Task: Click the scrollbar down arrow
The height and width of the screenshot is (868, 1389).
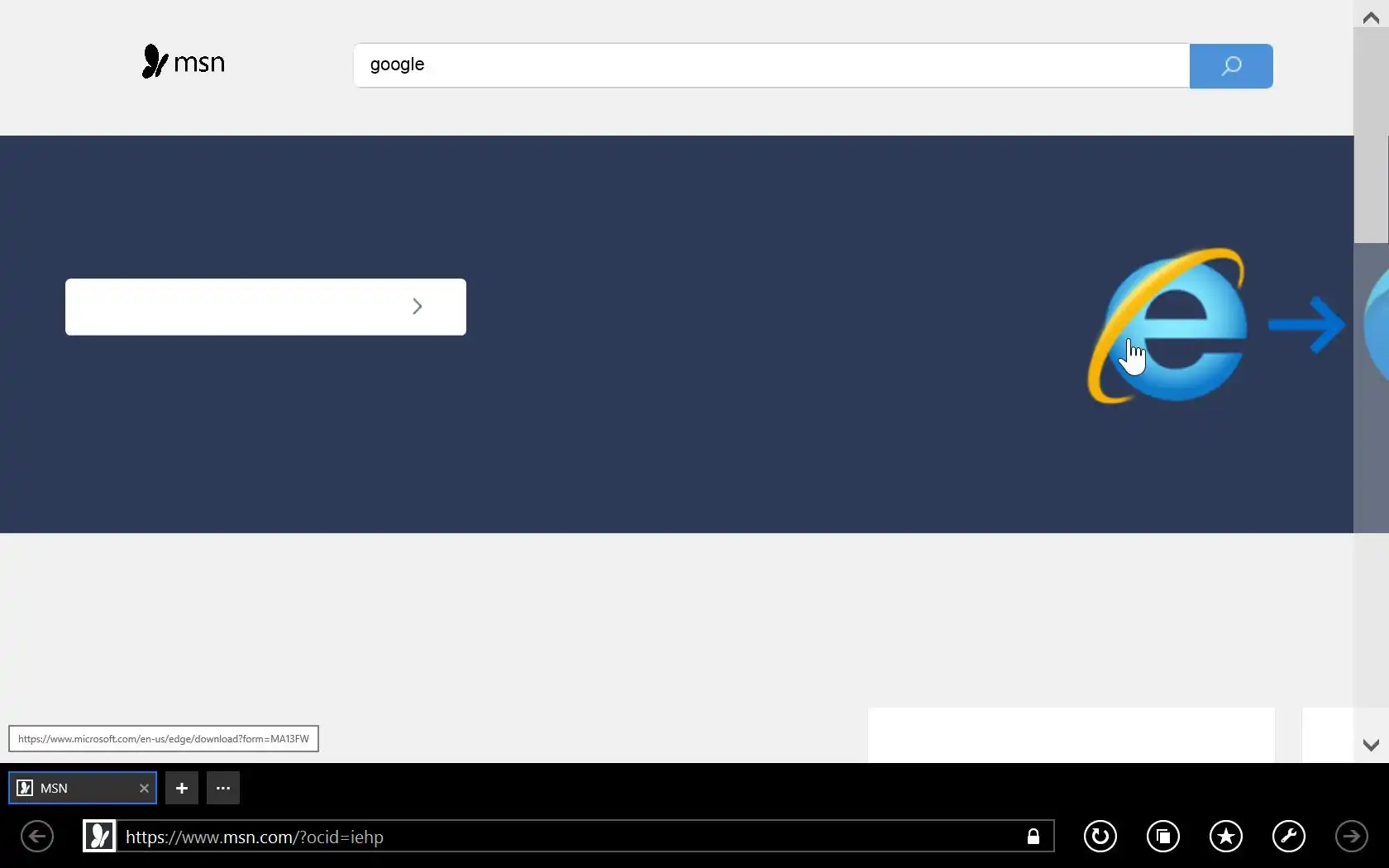Action: [1371, 745]
